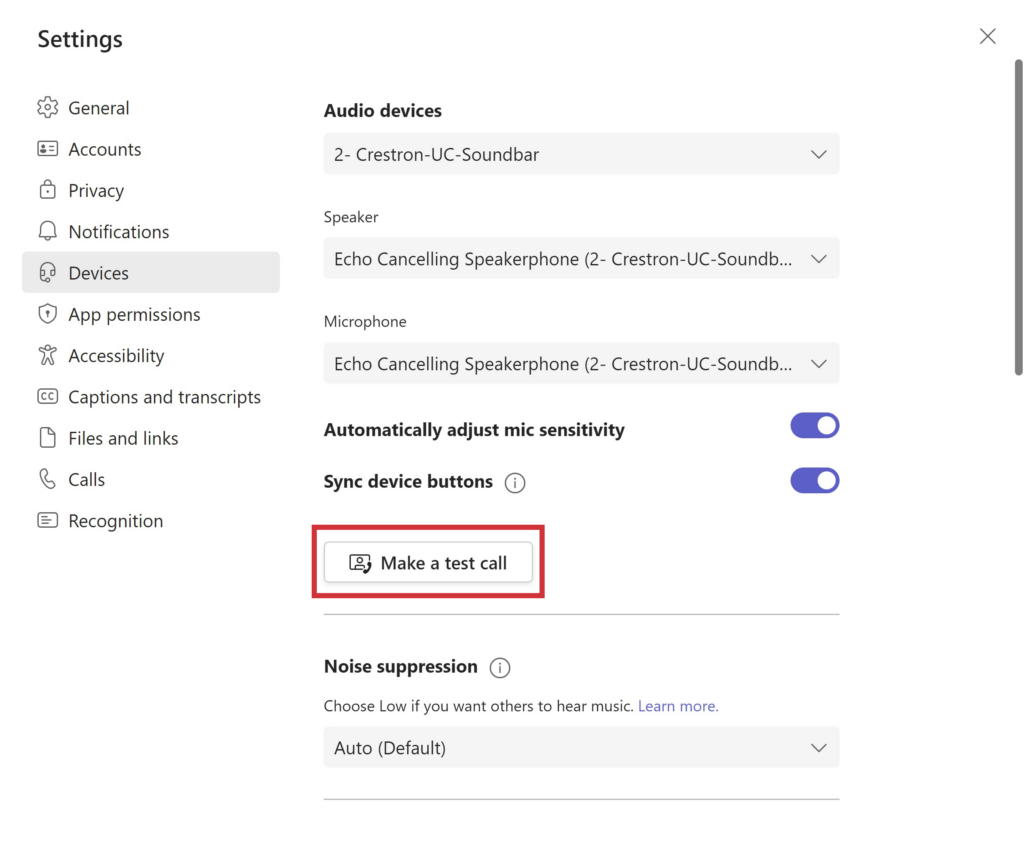
Task: Close the Settings dialog with the X
Action: [x=987, y=36]
